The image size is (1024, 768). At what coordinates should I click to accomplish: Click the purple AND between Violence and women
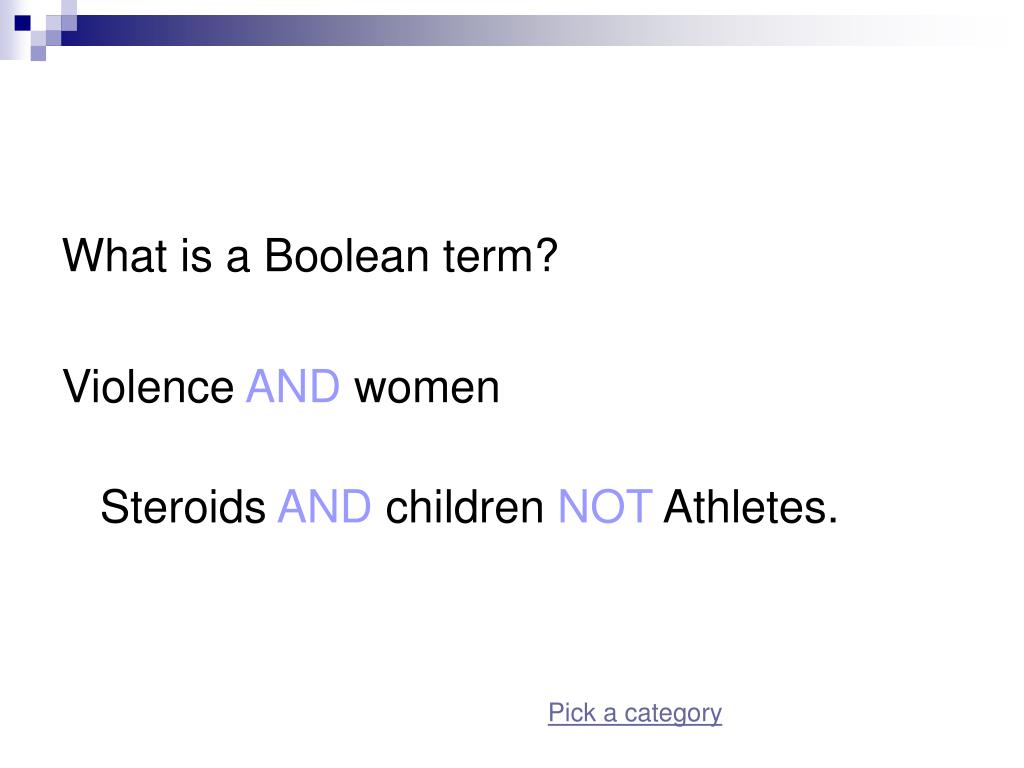tap(293, 387)
